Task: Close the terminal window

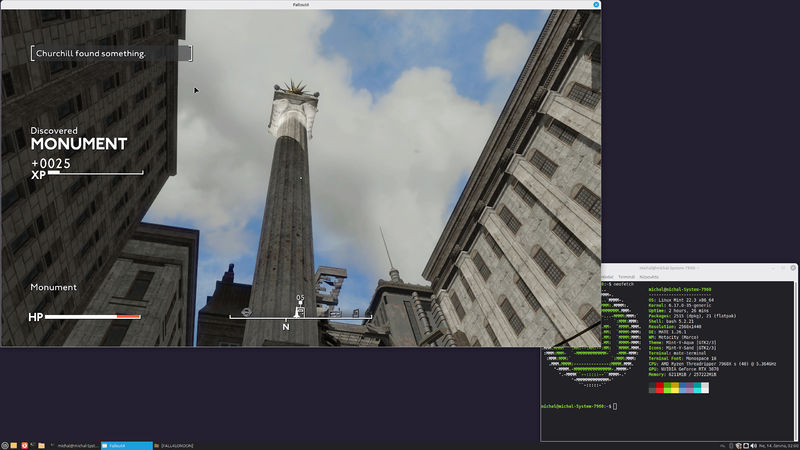Action: [x=793, y=268]
